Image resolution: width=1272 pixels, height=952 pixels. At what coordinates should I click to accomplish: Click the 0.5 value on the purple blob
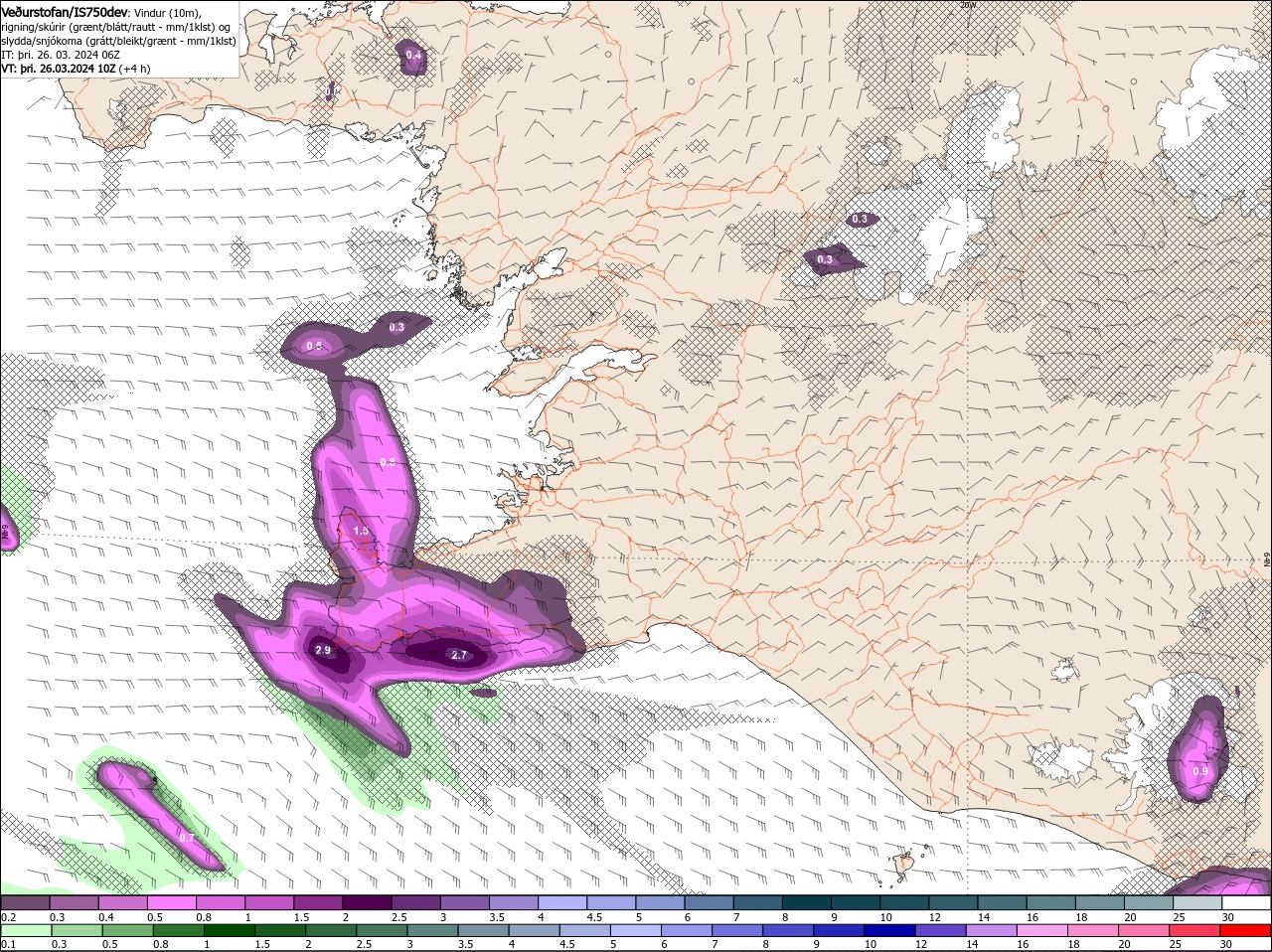314,346
